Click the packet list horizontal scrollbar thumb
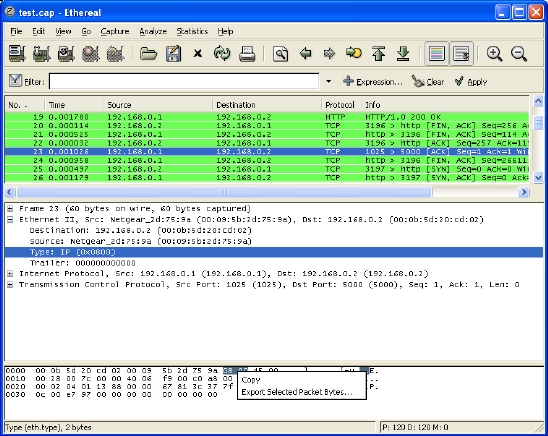The image size is (548, 436). (224, 192)
